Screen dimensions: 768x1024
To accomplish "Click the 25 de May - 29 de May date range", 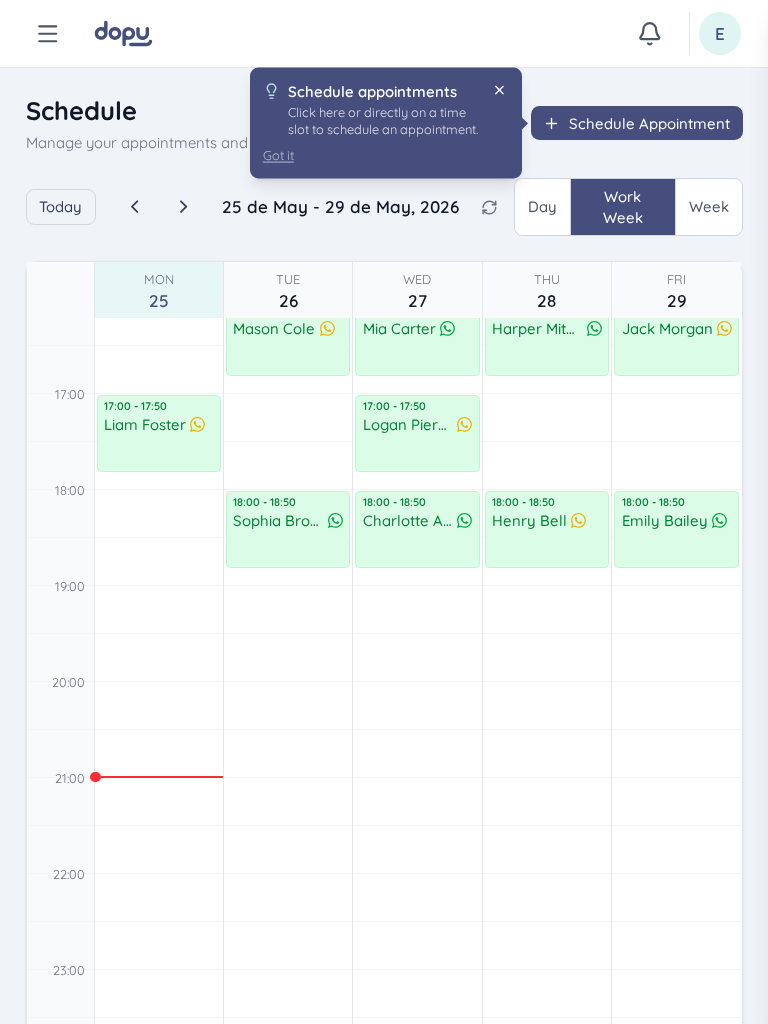I will click(x=340, y=207).
